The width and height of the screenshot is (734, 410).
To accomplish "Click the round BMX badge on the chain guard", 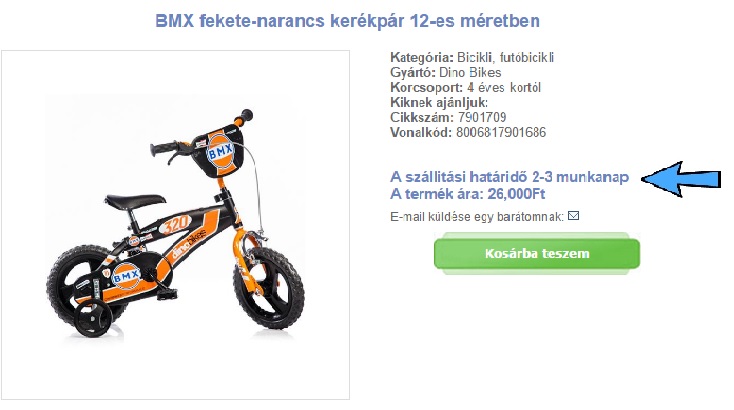I will pos(127,277).
